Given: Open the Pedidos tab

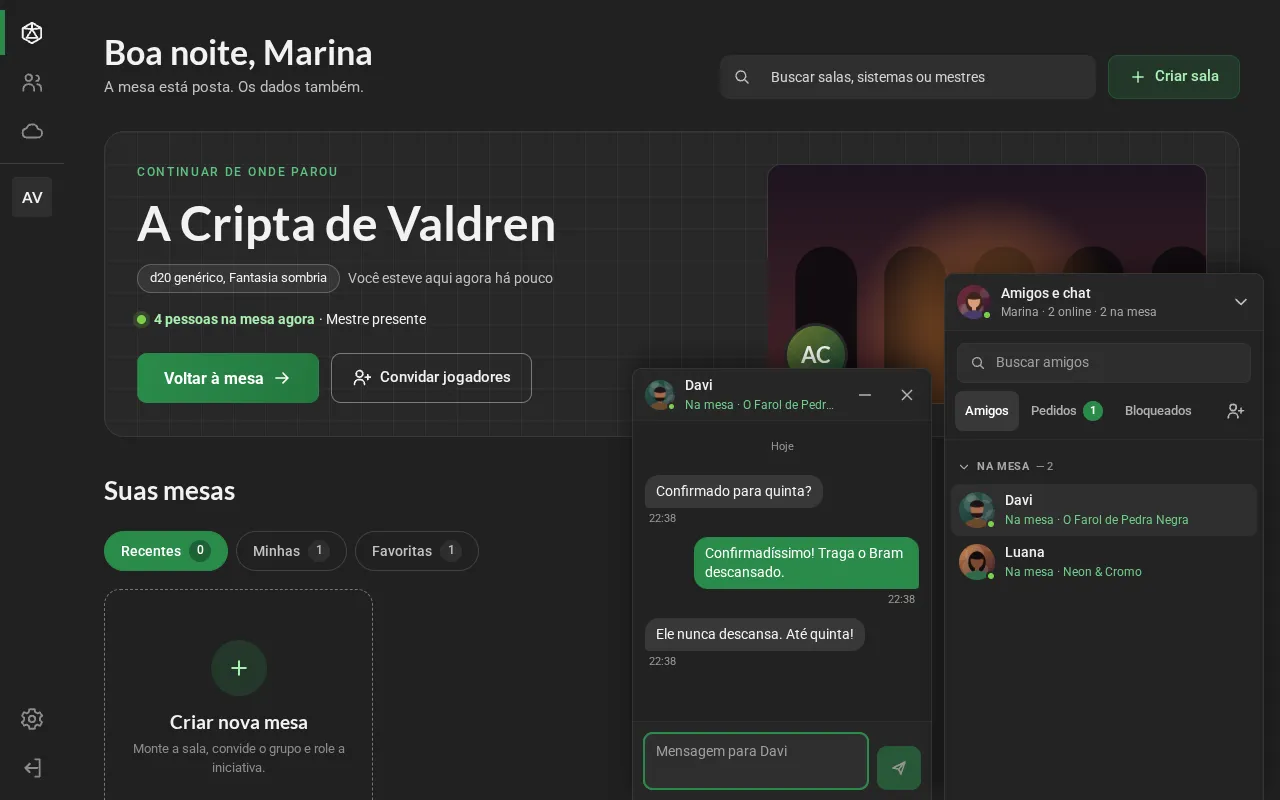Looking at the screenshot, I should (1066, 411).
